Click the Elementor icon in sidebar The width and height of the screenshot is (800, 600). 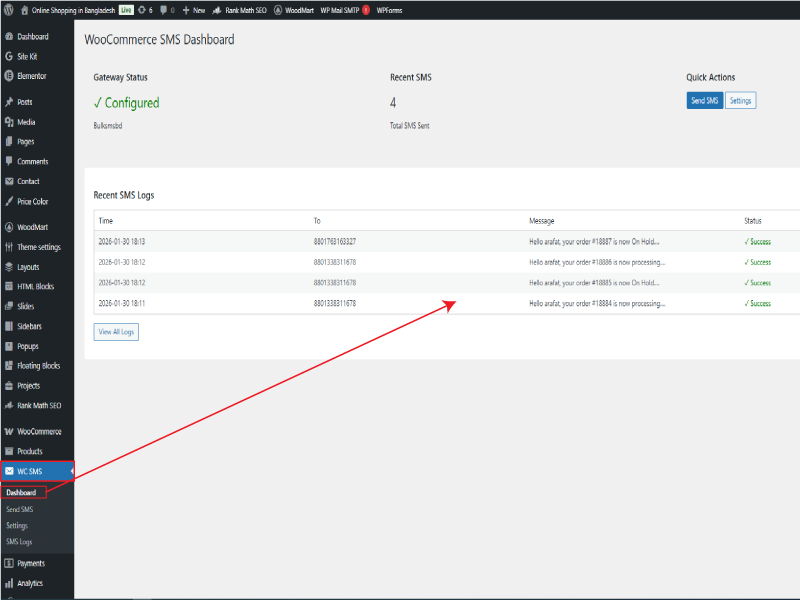point(9,76)
